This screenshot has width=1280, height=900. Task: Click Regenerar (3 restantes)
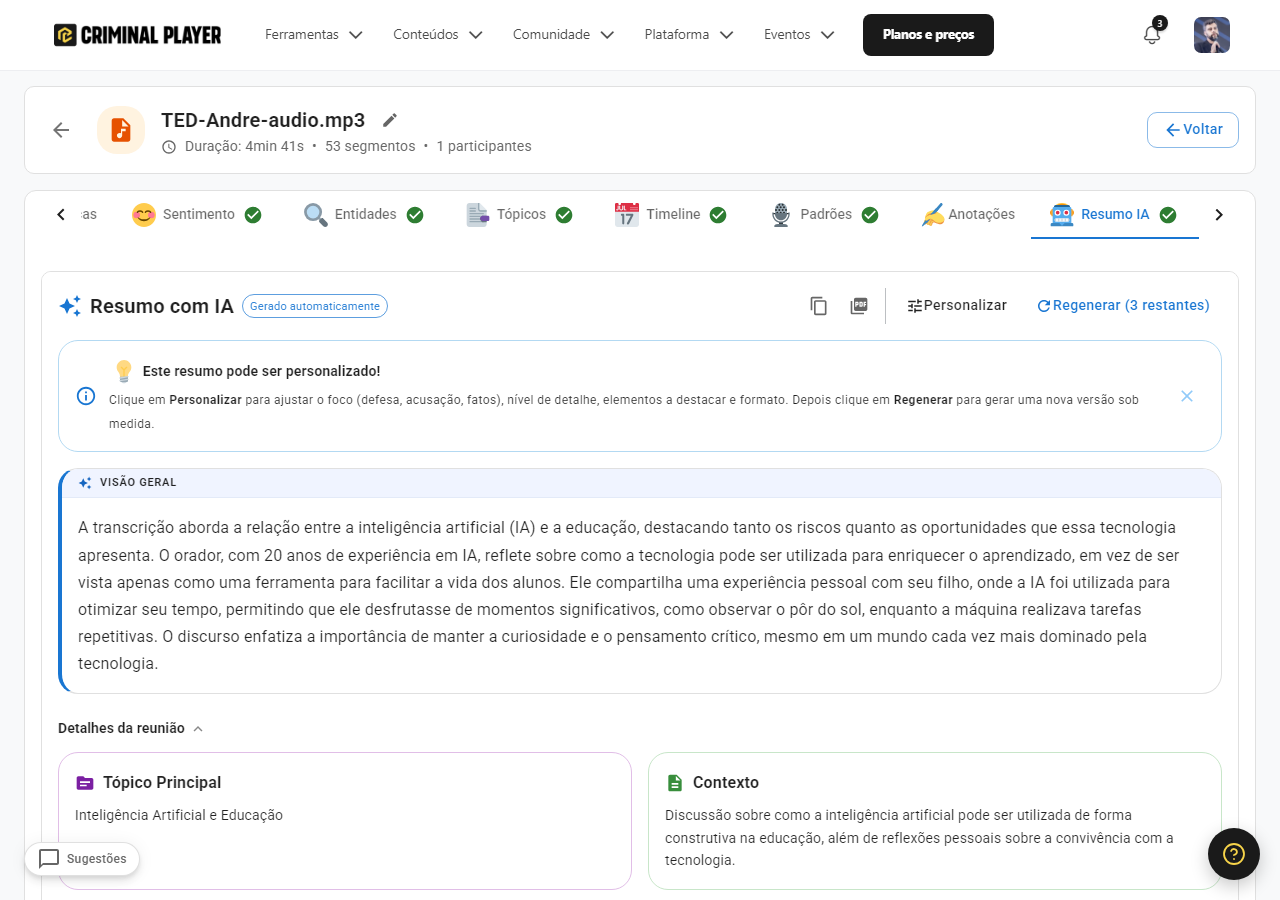(x=1123, y=306)
